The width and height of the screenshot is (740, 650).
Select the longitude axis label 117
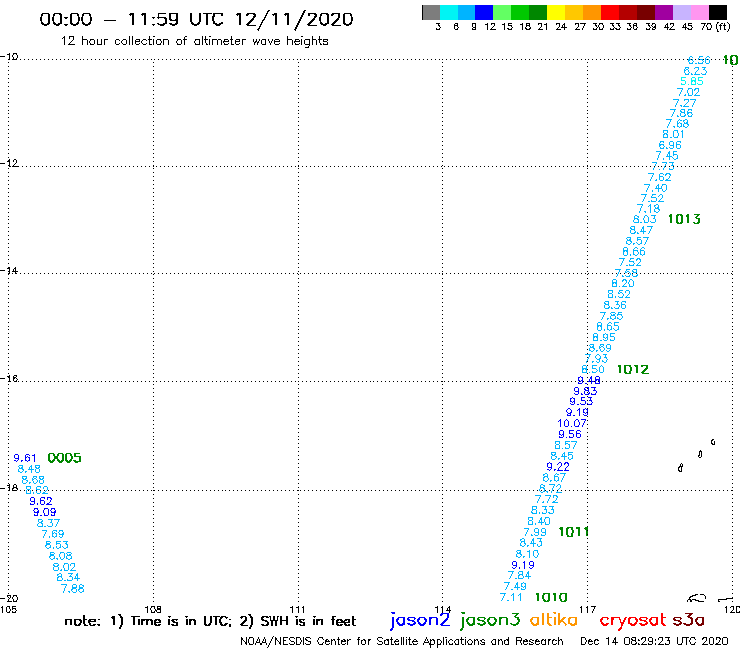[588, 609]
